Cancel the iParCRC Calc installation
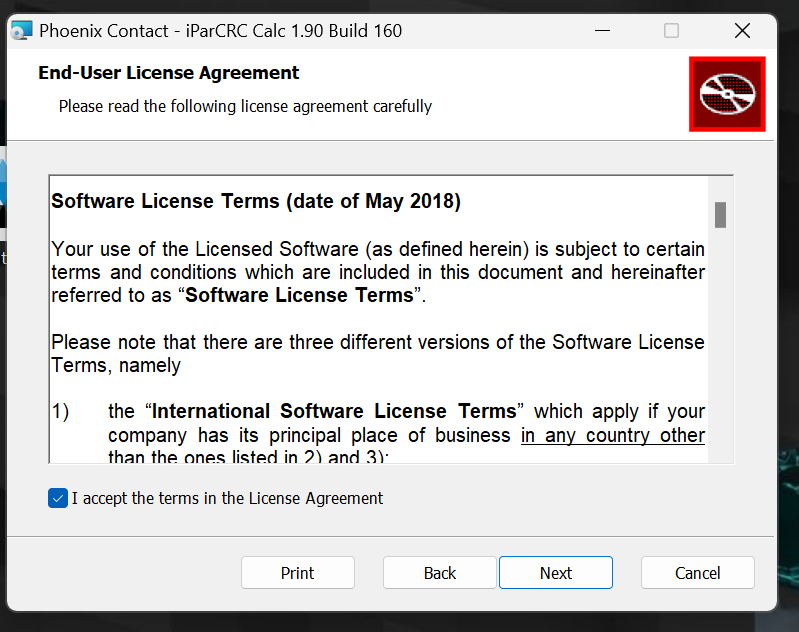This screenshot has width=799, height=632. 698,573
